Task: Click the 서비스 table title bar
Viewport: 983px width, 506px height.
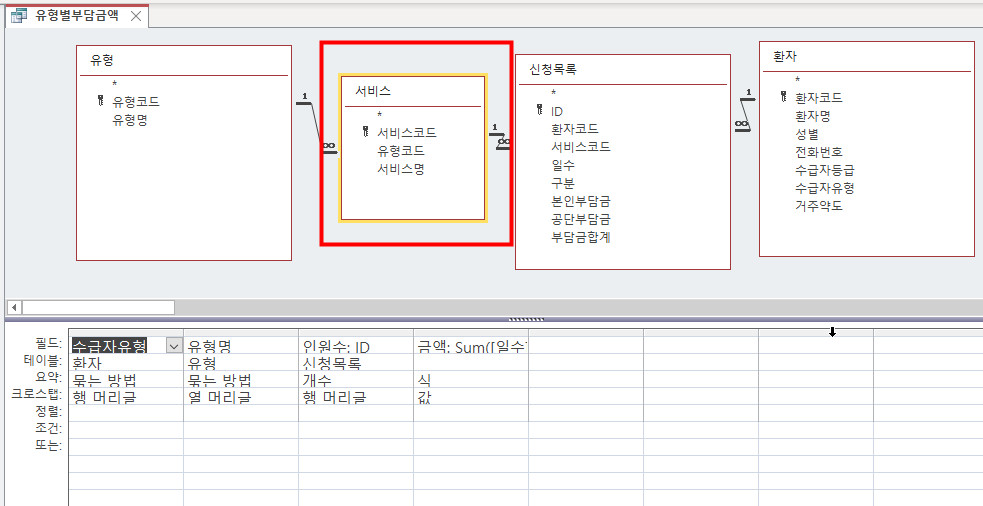Action: [412, 90]
